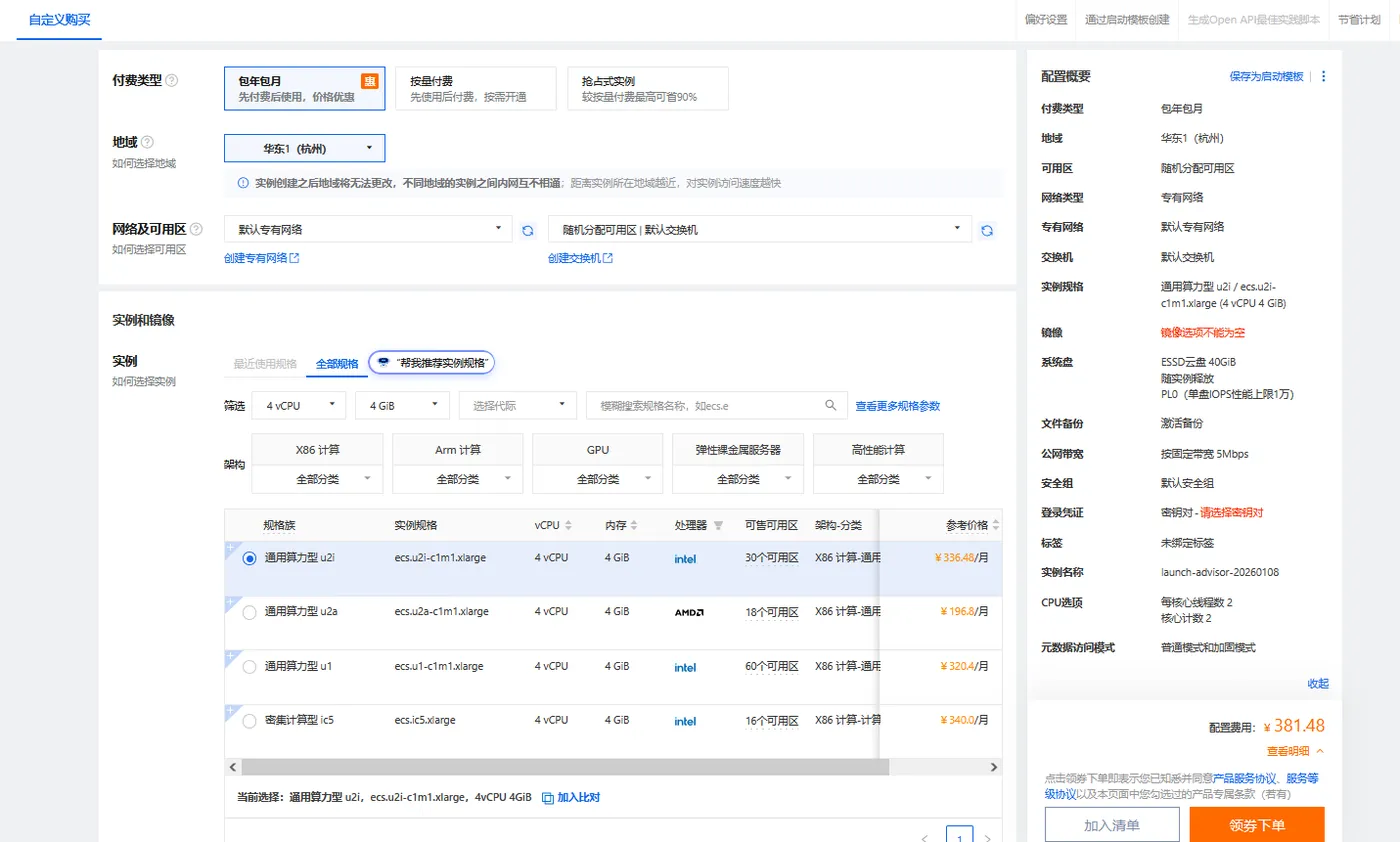The height and width of the screenshot is (842, 1400).
Task: Open the 默认专有网络 dropdown
Action: tap(368, 229)
